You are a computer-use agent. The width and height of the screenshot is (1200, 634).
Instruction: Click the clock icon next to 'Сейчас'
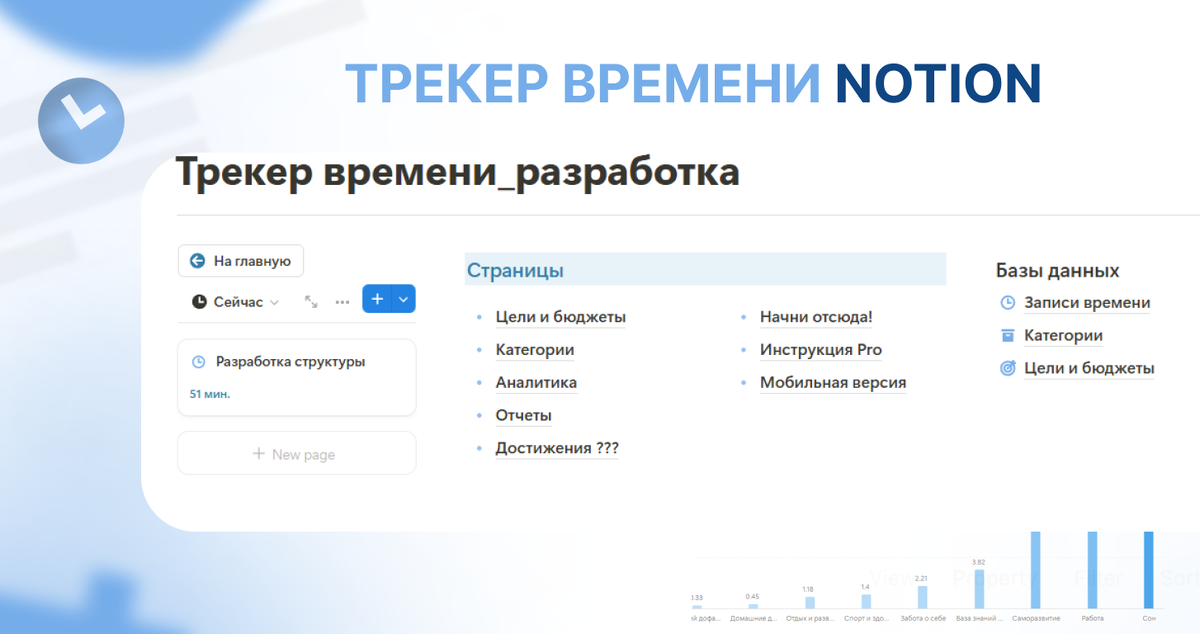pos(200,301)
